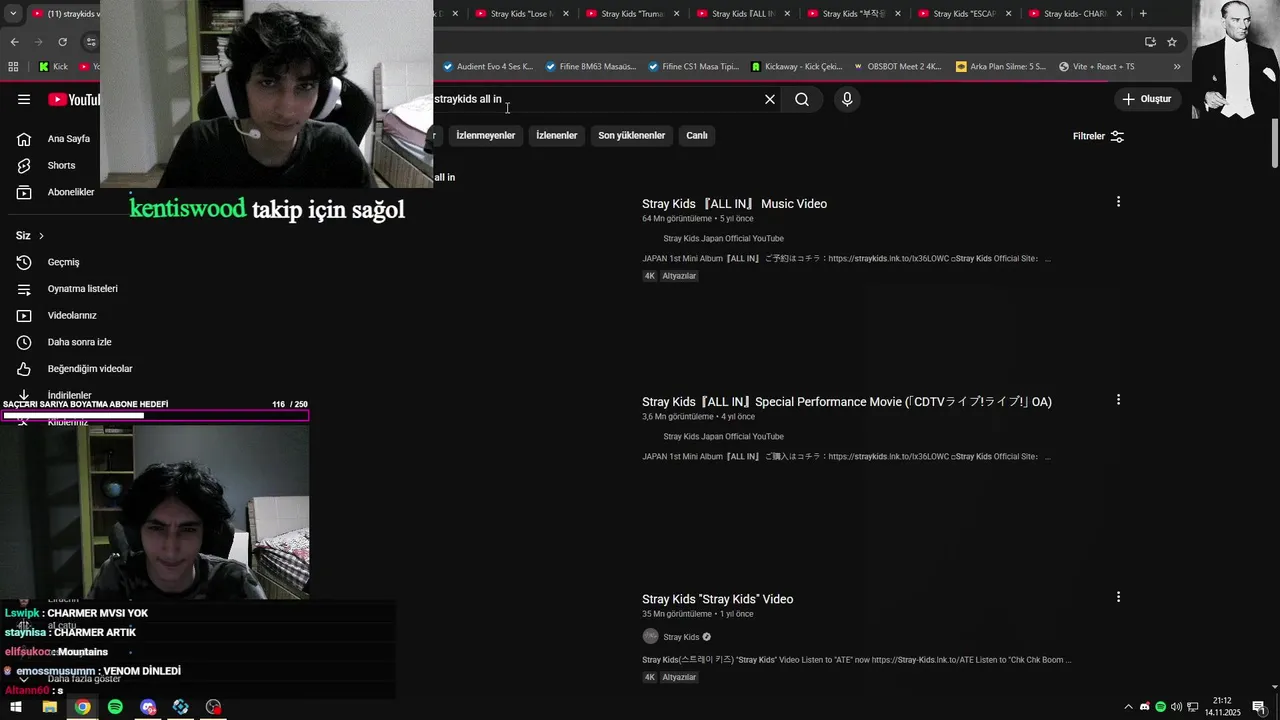Image resolution: width=1280 pixels, height=720 pixels.
Task: Open OBSBOT Meet 2 4K bookmark
Action: (x=898, y=67)
